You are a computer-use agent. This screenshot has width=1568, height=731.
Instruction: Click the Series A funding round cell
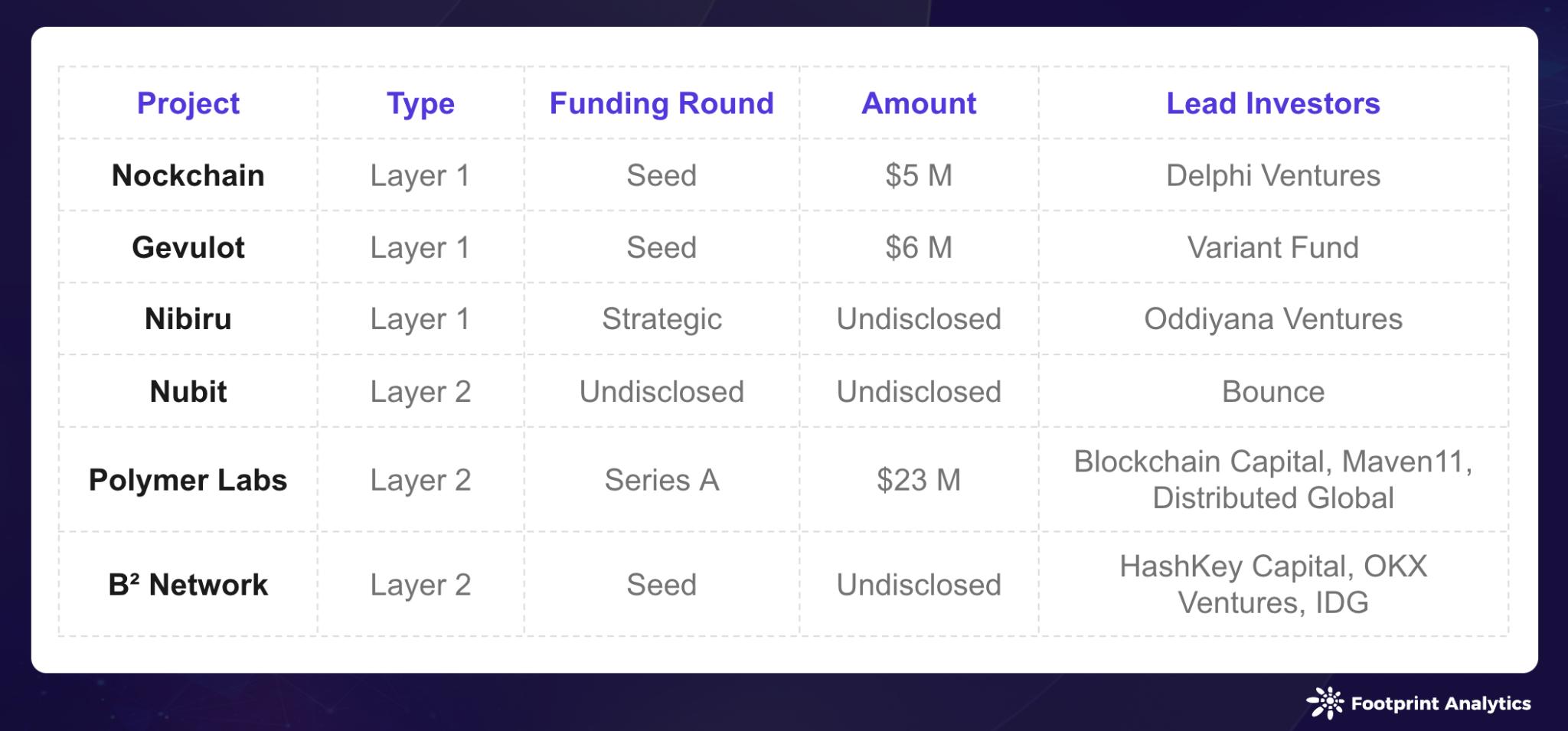click(x=661, y=480)
